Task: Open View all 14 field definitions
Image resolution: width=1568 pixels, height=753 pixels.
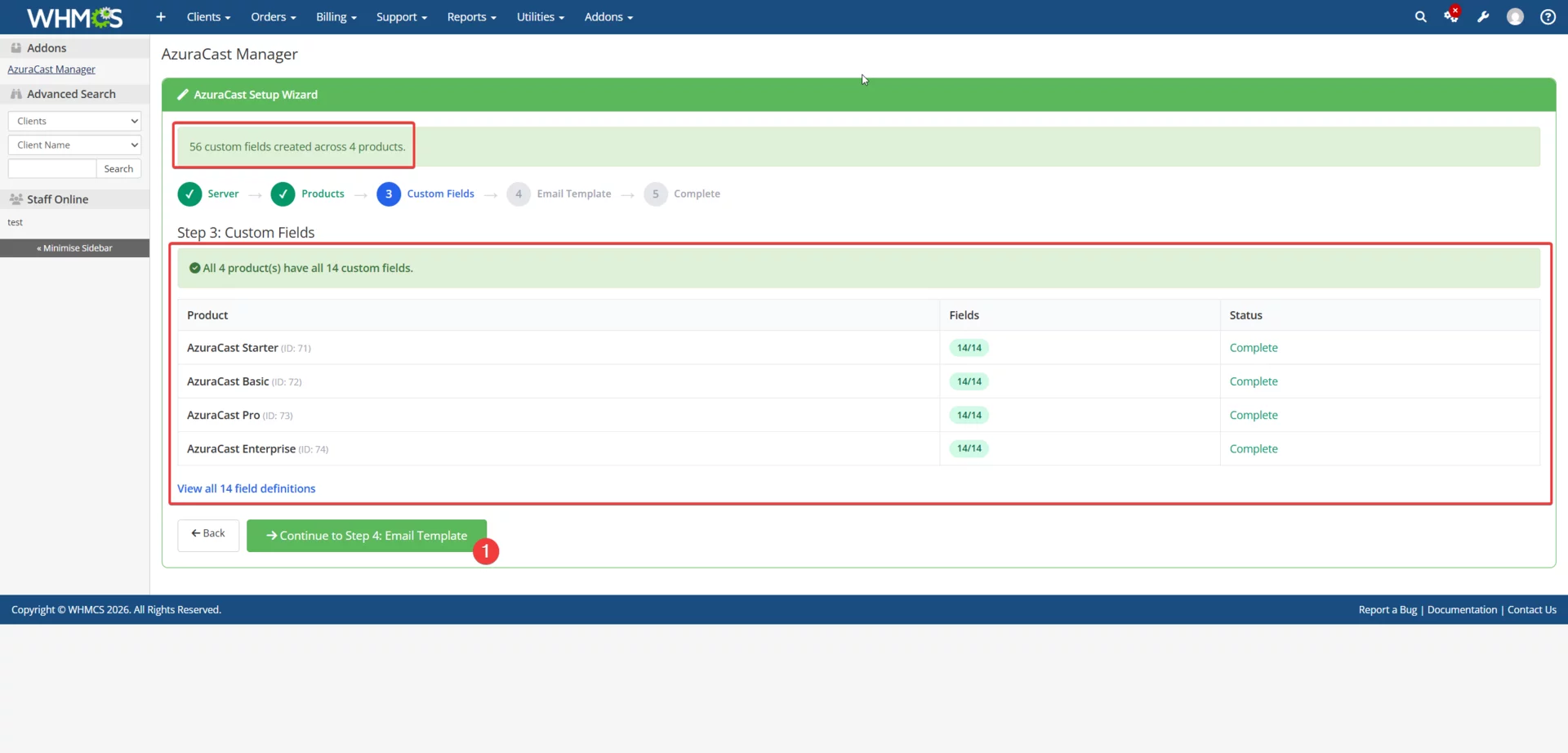Action: point(247,488)
